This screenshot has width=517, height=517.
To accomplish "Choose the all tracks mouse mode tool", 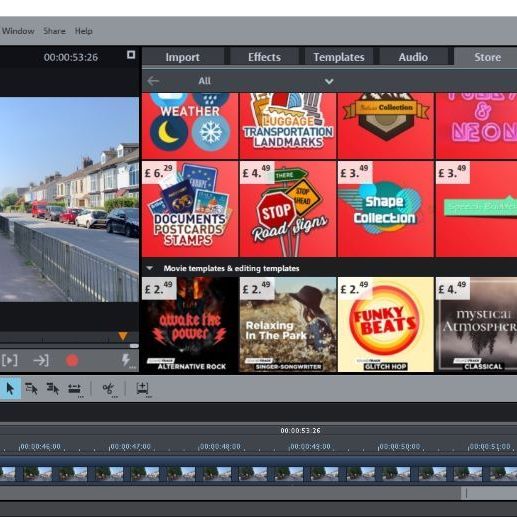I will (x=53, y=389).
